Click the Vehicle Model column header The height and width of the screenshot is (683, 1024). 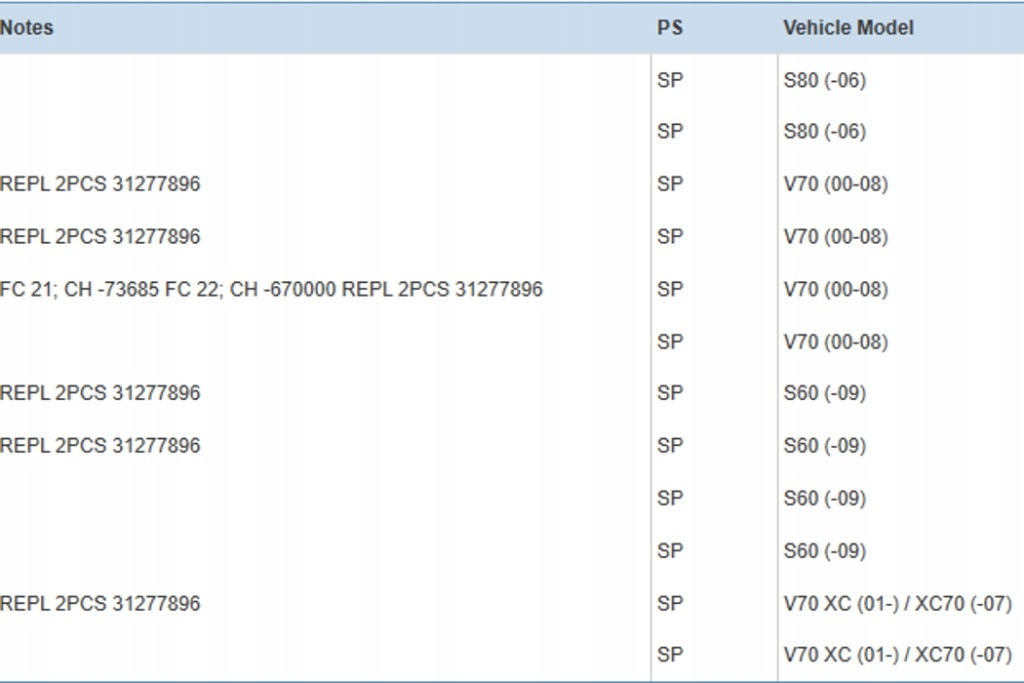[849, 27]
